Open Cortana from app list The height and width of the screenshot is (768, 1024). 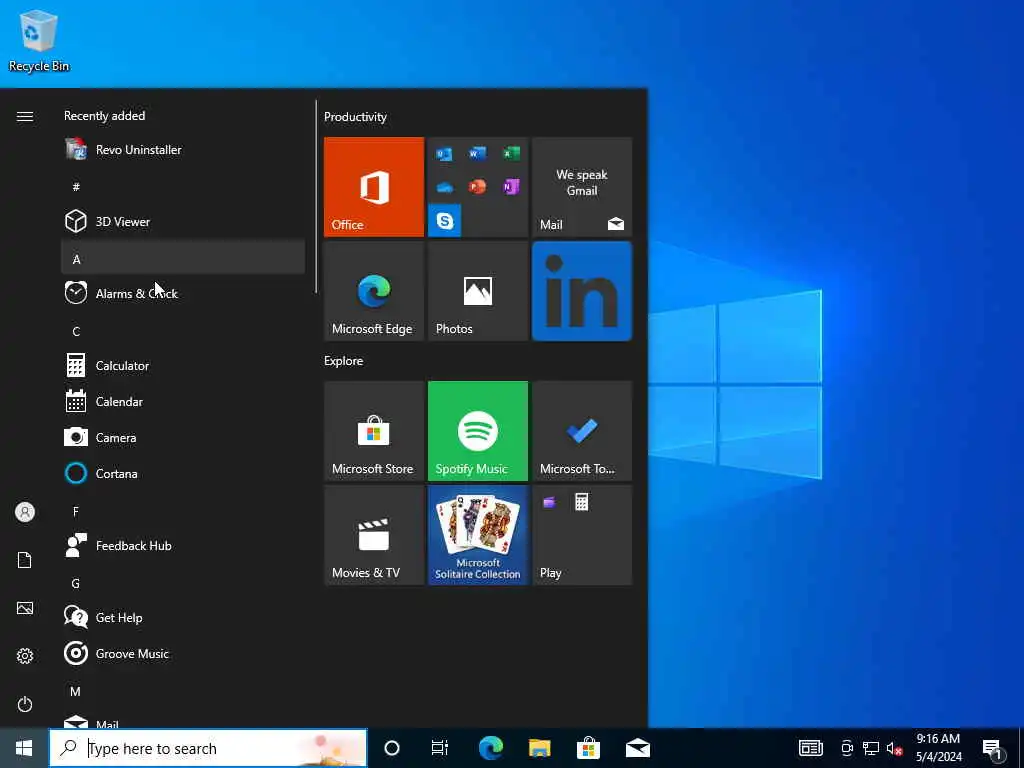pos(183,473)
